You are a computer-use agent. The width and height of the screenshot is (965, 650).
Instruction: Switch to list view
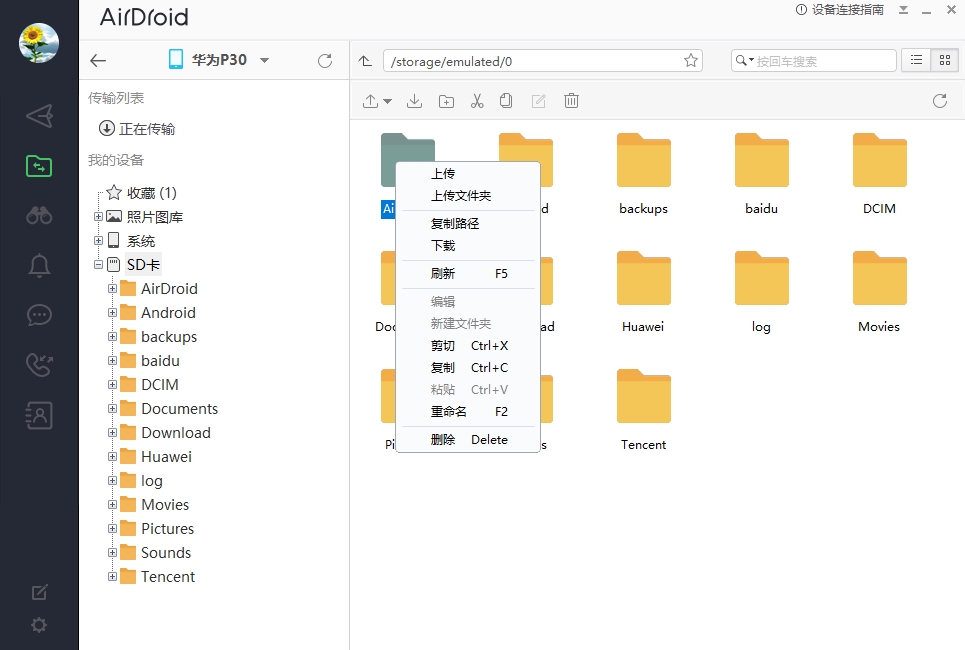[916, 60]
